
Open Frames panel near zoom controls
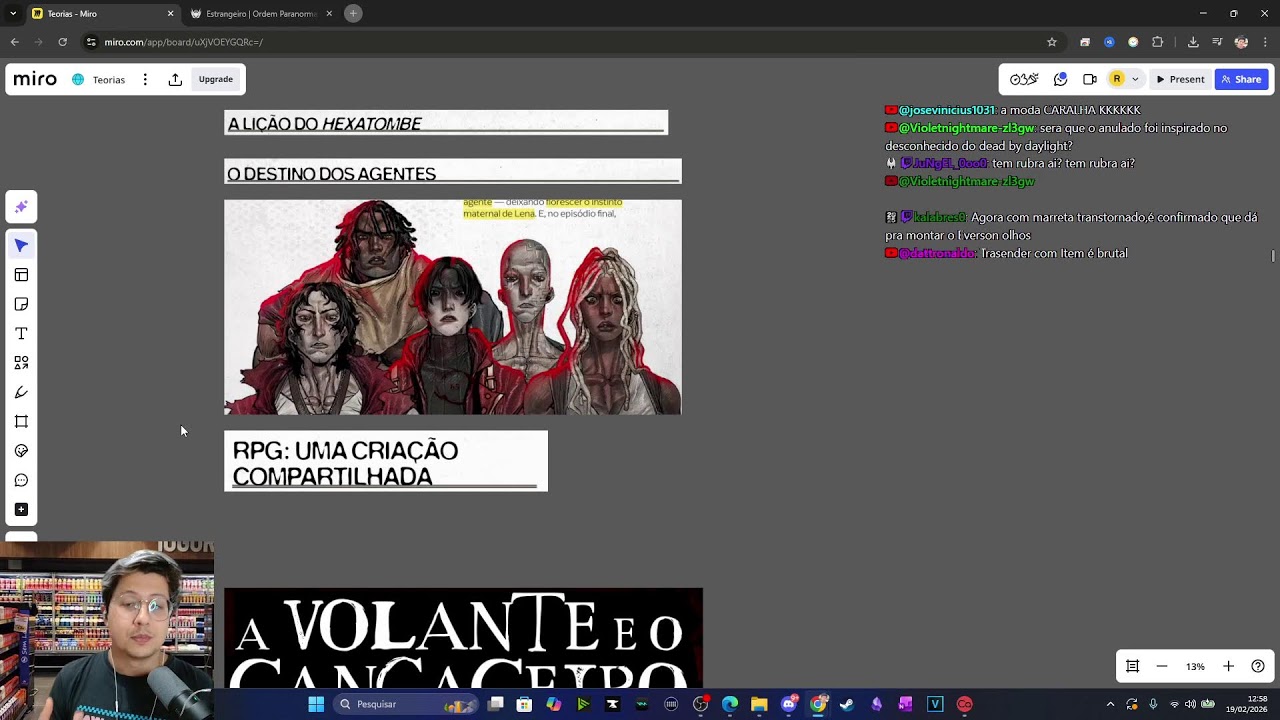pyautogui.click(x=1132, y=666)
